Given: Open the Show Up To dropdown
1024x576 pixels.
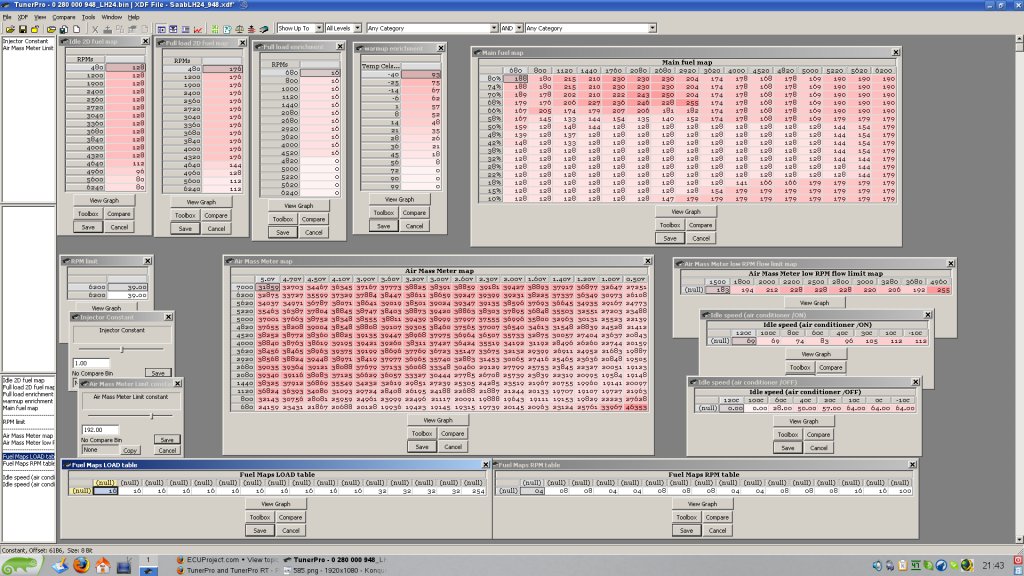Looking at the screenshot, I should [300, 28].
